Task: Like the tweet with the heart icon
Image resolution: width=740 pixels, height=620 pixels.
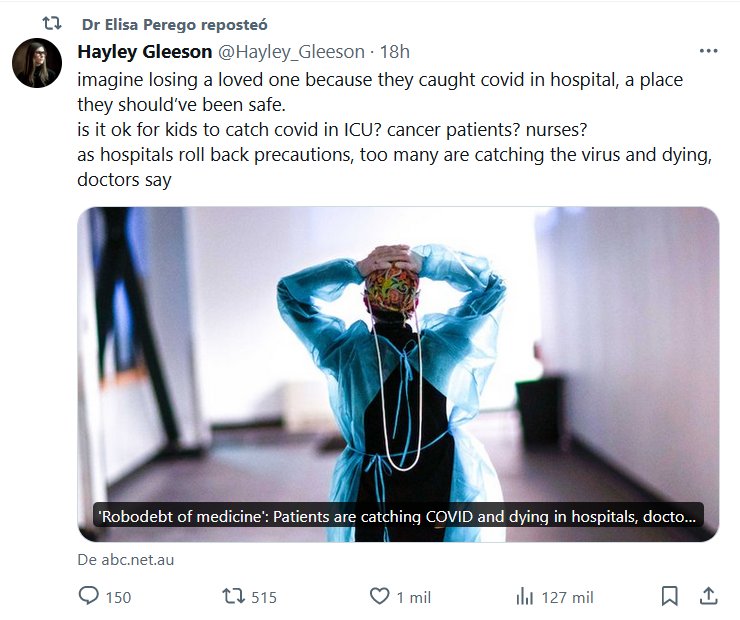Action: click(379, 596)
